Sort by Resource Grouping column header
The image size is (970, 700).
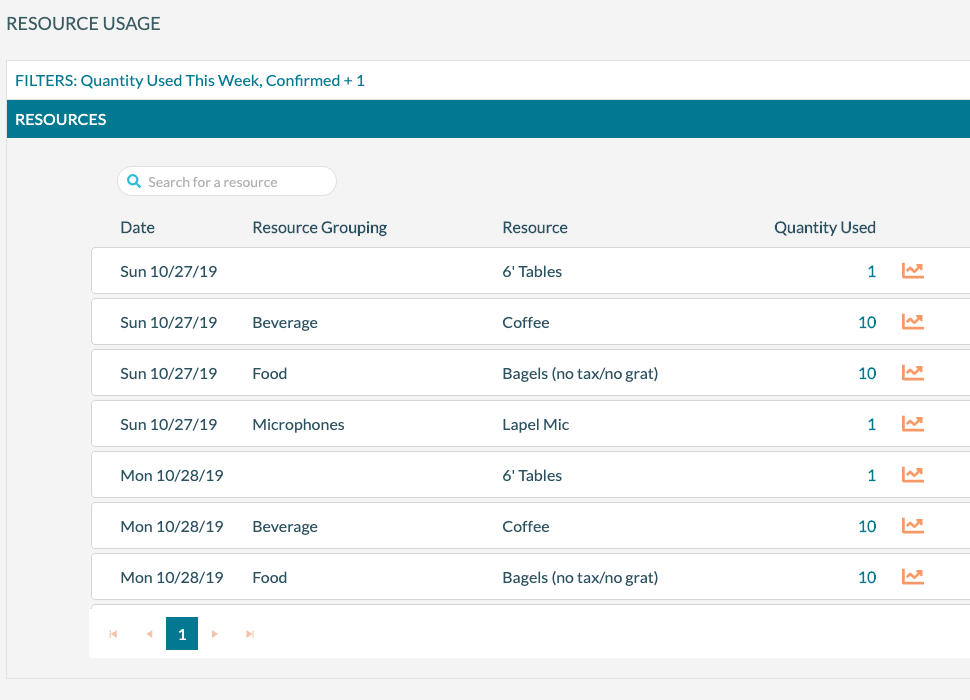[319, 227]
